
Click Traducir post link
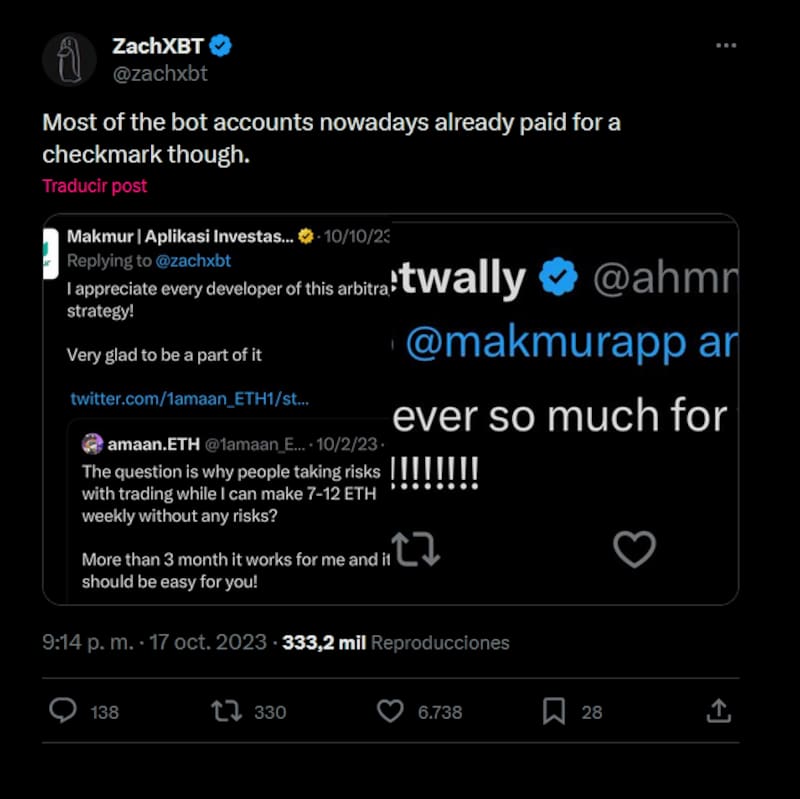pyautogui.click(x=94, y=186)
